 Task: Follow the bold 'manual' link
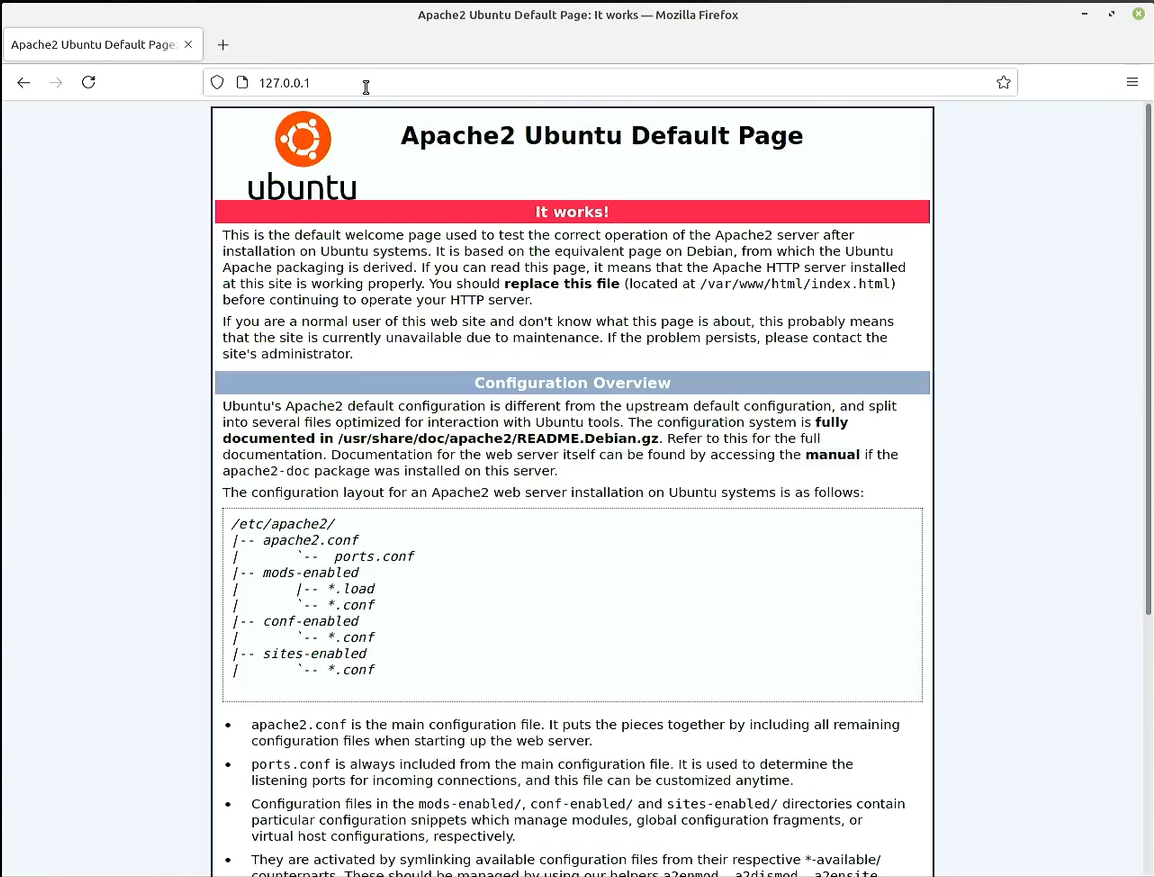point(832,455)
